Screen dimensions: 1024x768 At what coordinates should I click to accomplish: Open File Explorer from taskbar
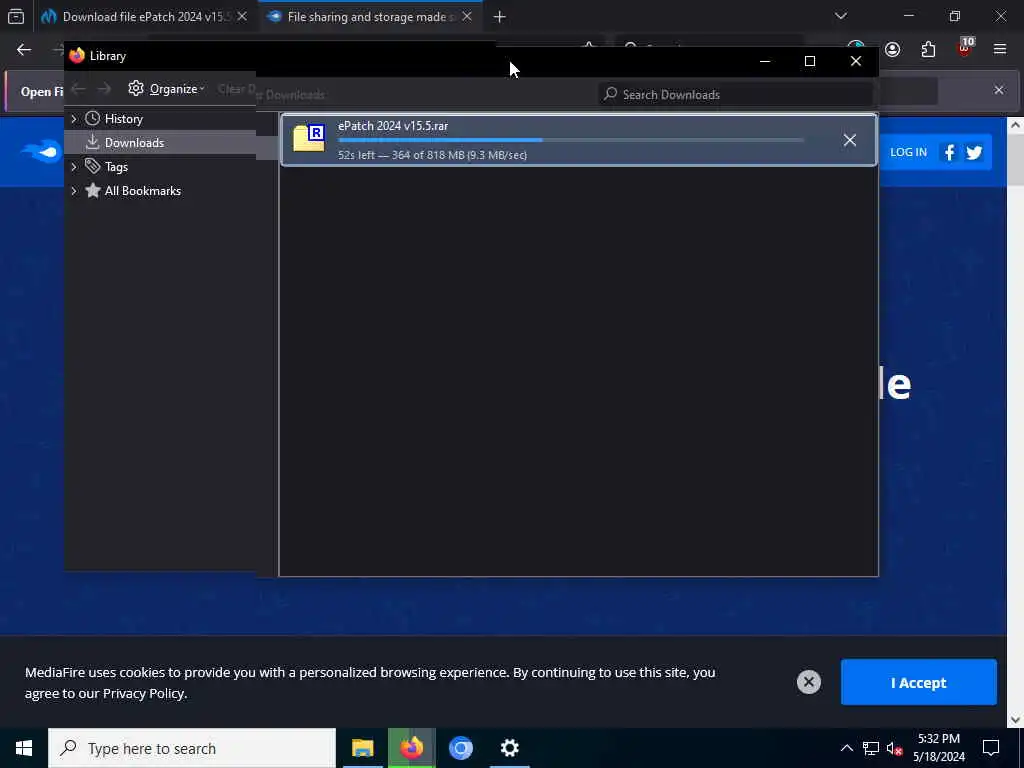click(x=362, y=748)
